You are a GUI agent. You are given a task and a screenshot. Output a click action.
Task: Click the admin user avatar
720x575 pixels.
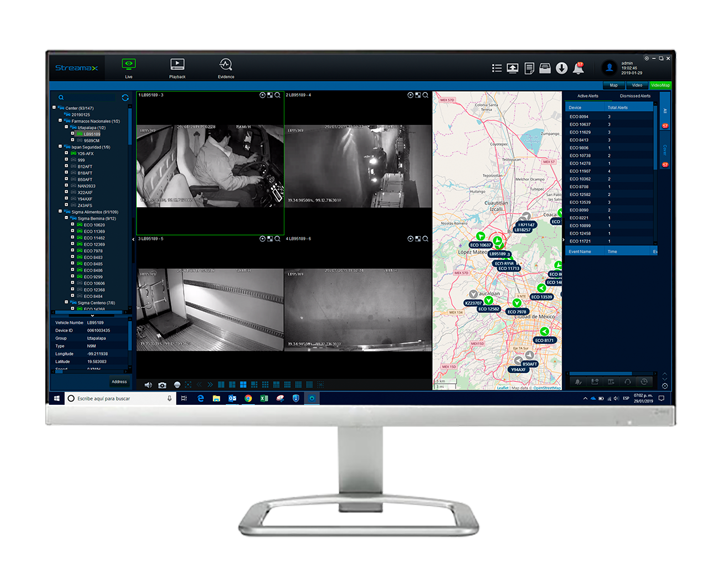tap(609, 68)
